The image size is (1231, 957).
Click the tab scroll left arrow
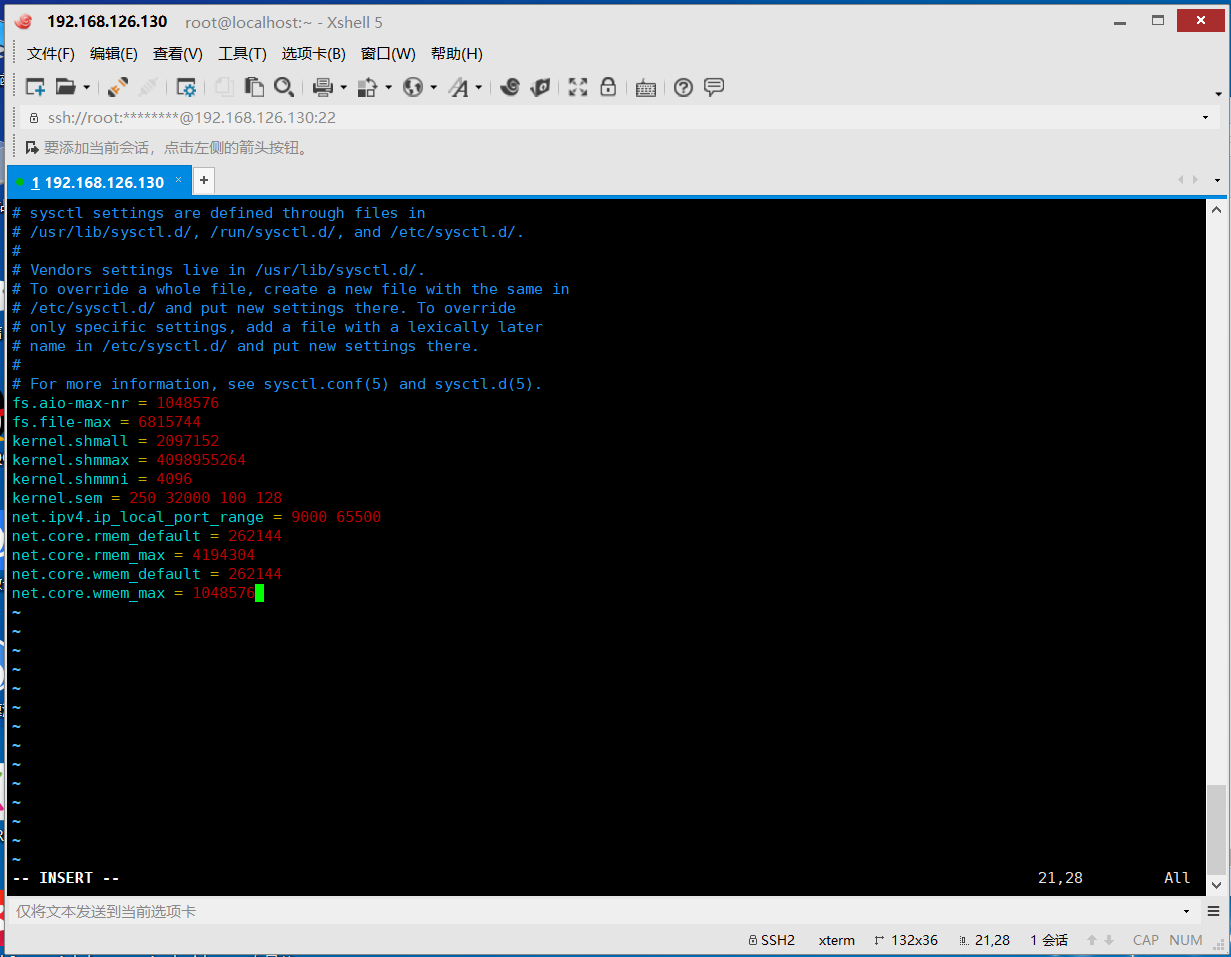pos(1181,180)
